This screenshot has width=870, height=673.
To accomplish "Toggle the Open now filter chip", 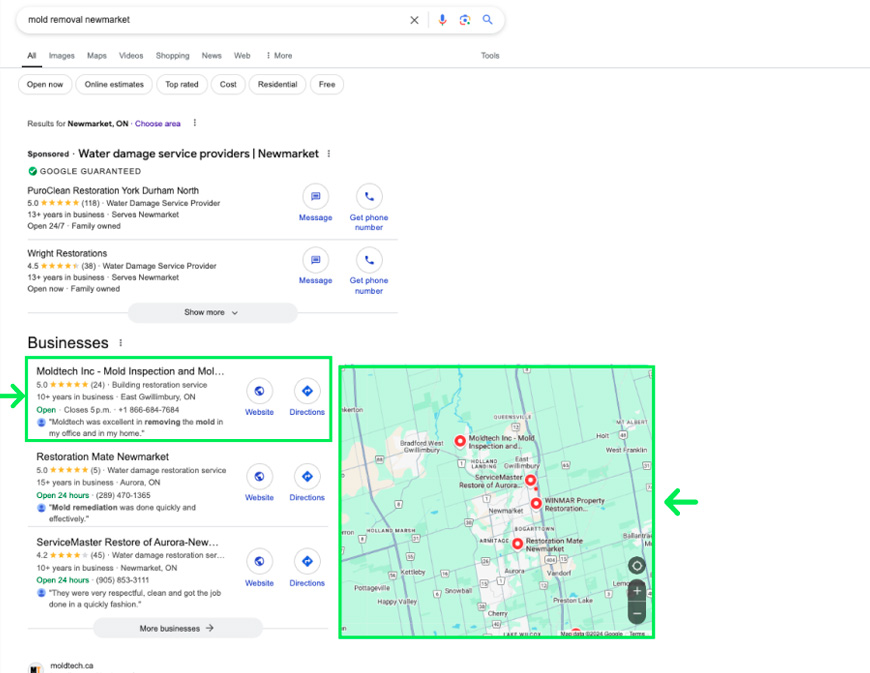I will coord(45,85).
